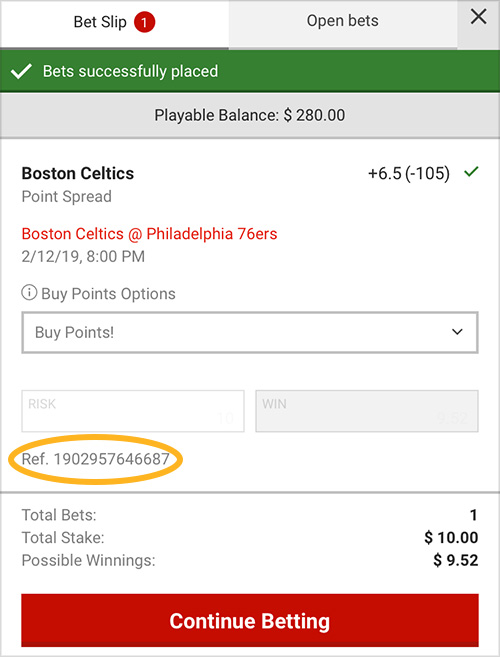Click the Buy Points Options label
The height and width of the screenshot is (657, 500).
click(108, 294)
